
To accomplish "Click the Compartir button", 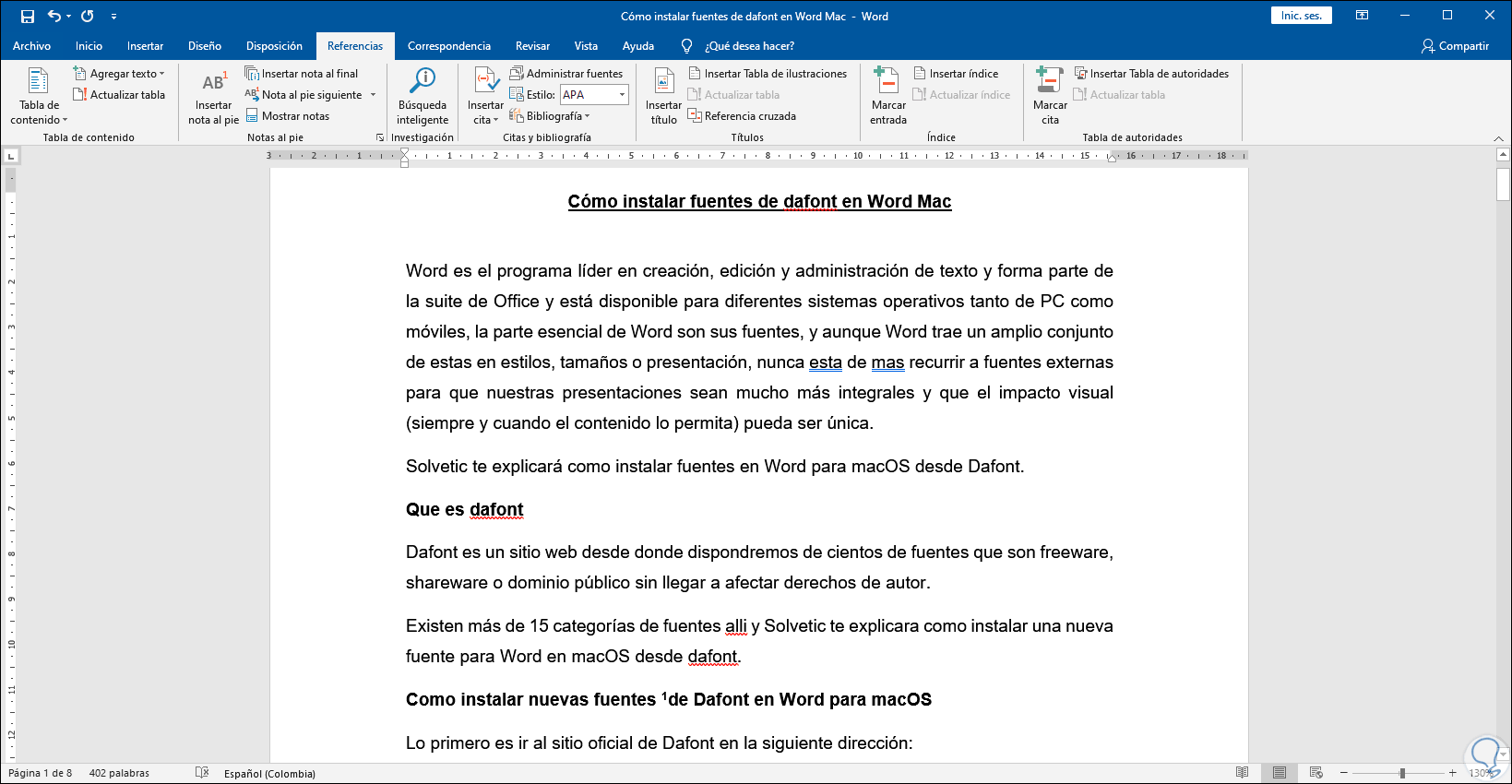I will (x=1455, y=46).
